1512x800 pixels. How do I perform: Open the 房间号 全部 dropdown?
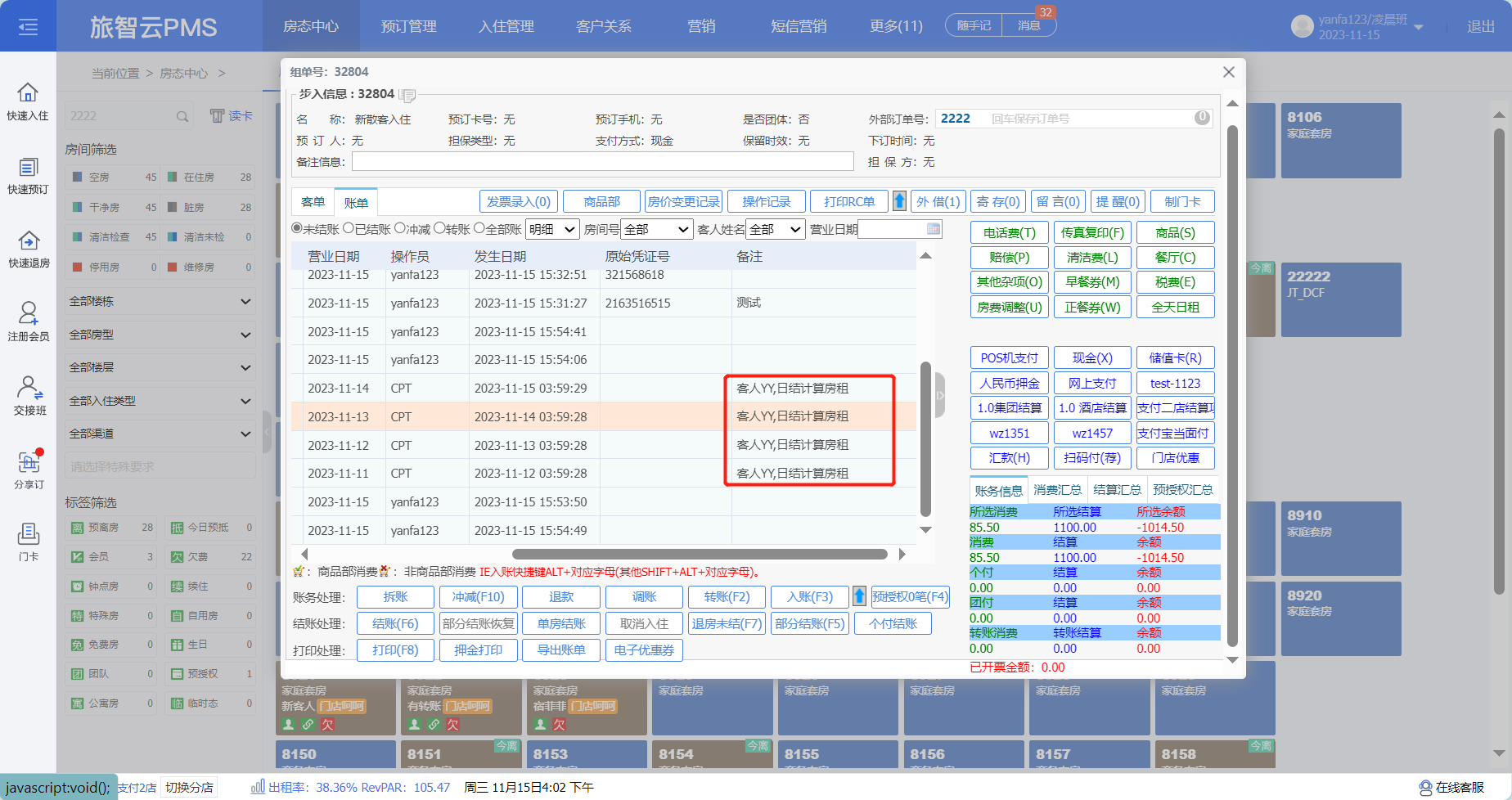[657, 230]
